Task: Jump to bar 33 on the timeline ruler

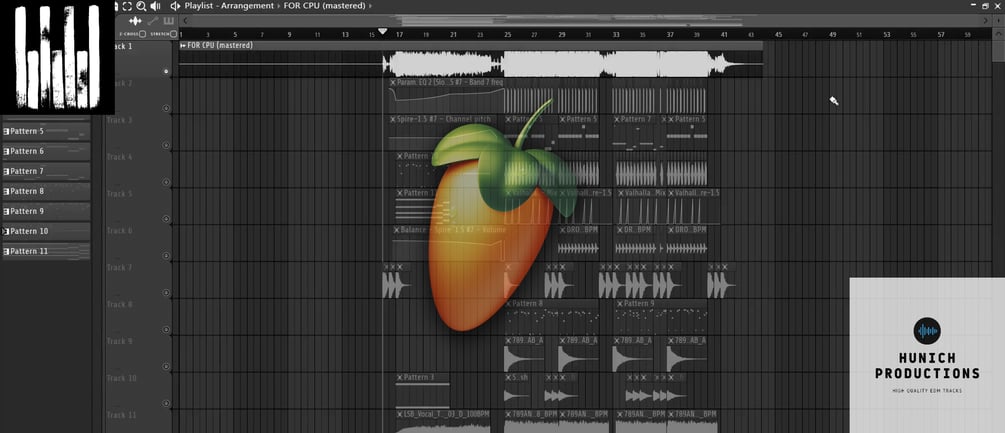Action: coord(615,35)
